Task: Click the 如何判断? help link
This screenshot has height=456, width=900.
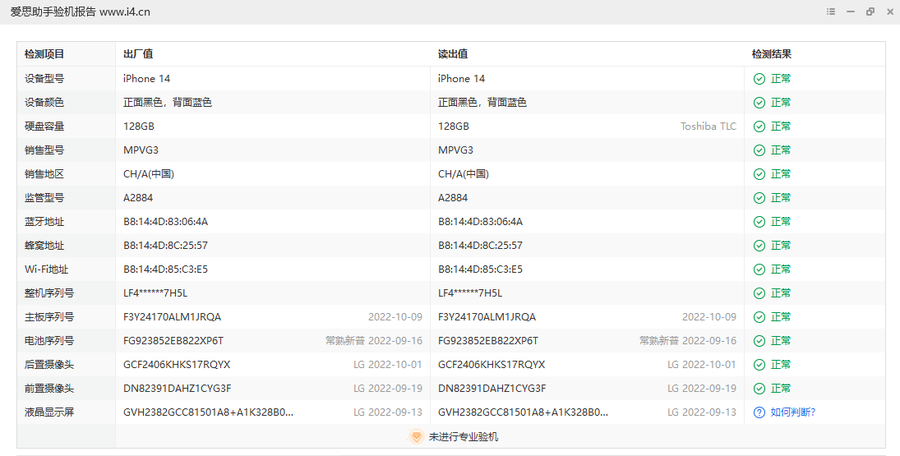Action: pos(793,412)
